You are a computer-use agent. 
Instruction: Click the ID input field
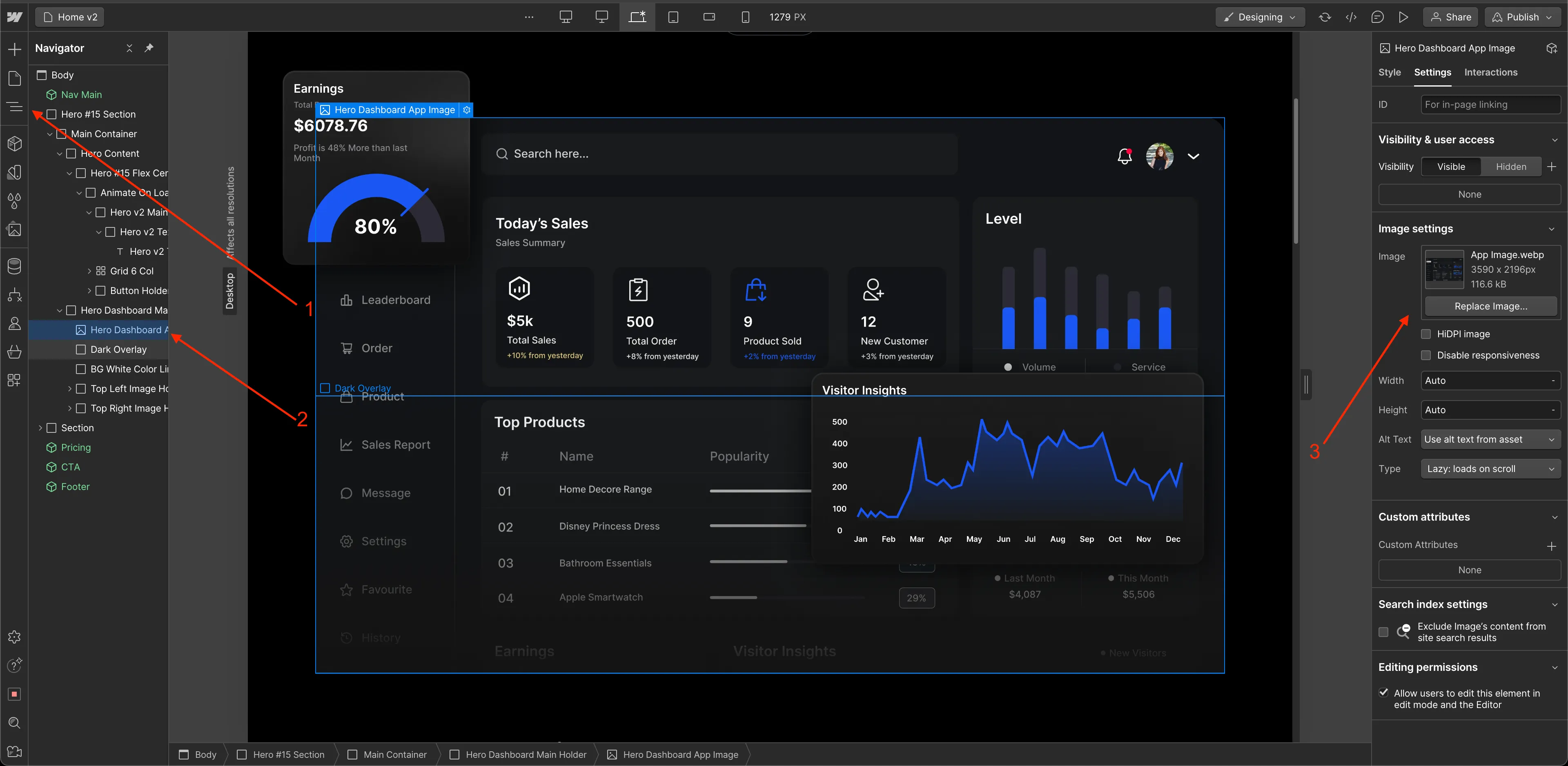point(1490,105)
